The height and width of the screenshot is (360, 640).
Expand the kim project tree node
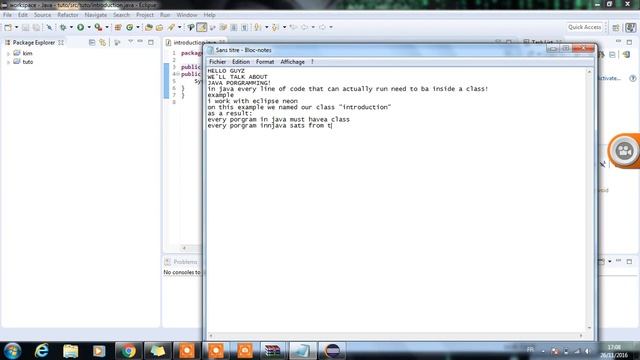pyautogui.click(x=8, y=53)
